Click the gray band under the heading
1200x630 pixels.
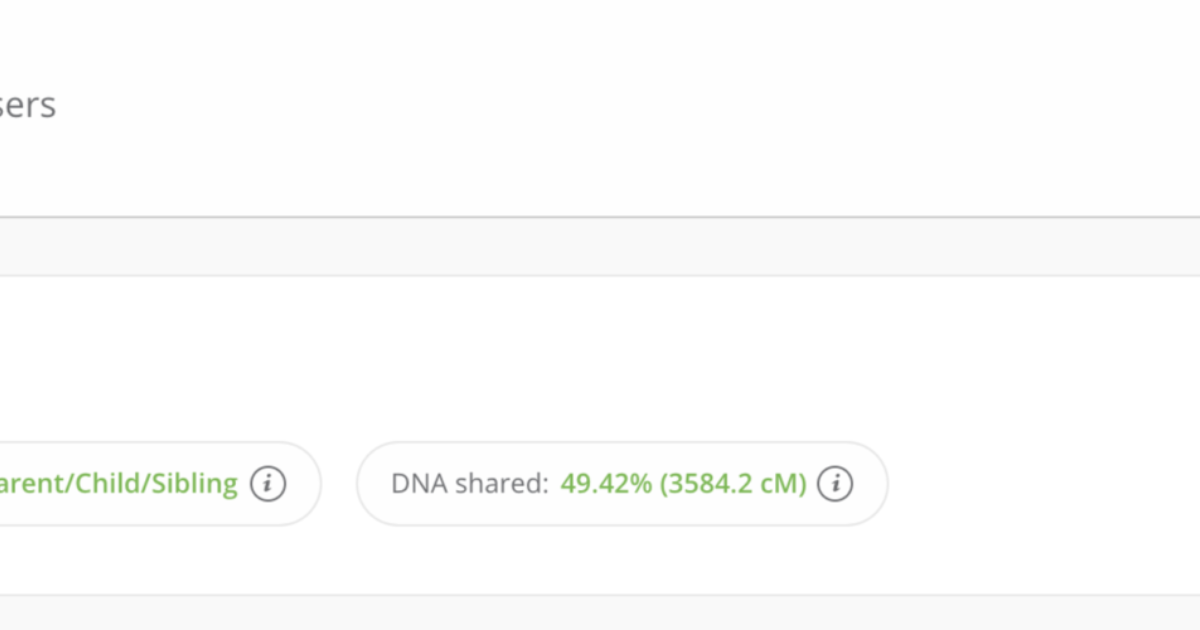point(600,246)
